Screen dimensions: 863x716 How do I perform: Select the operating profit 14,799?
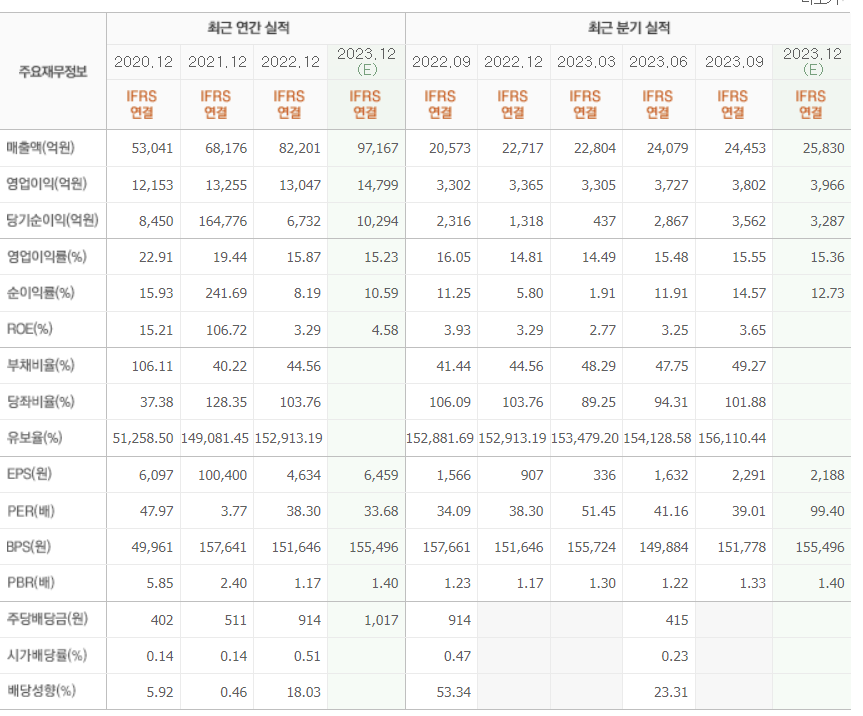tap(378, 185)
